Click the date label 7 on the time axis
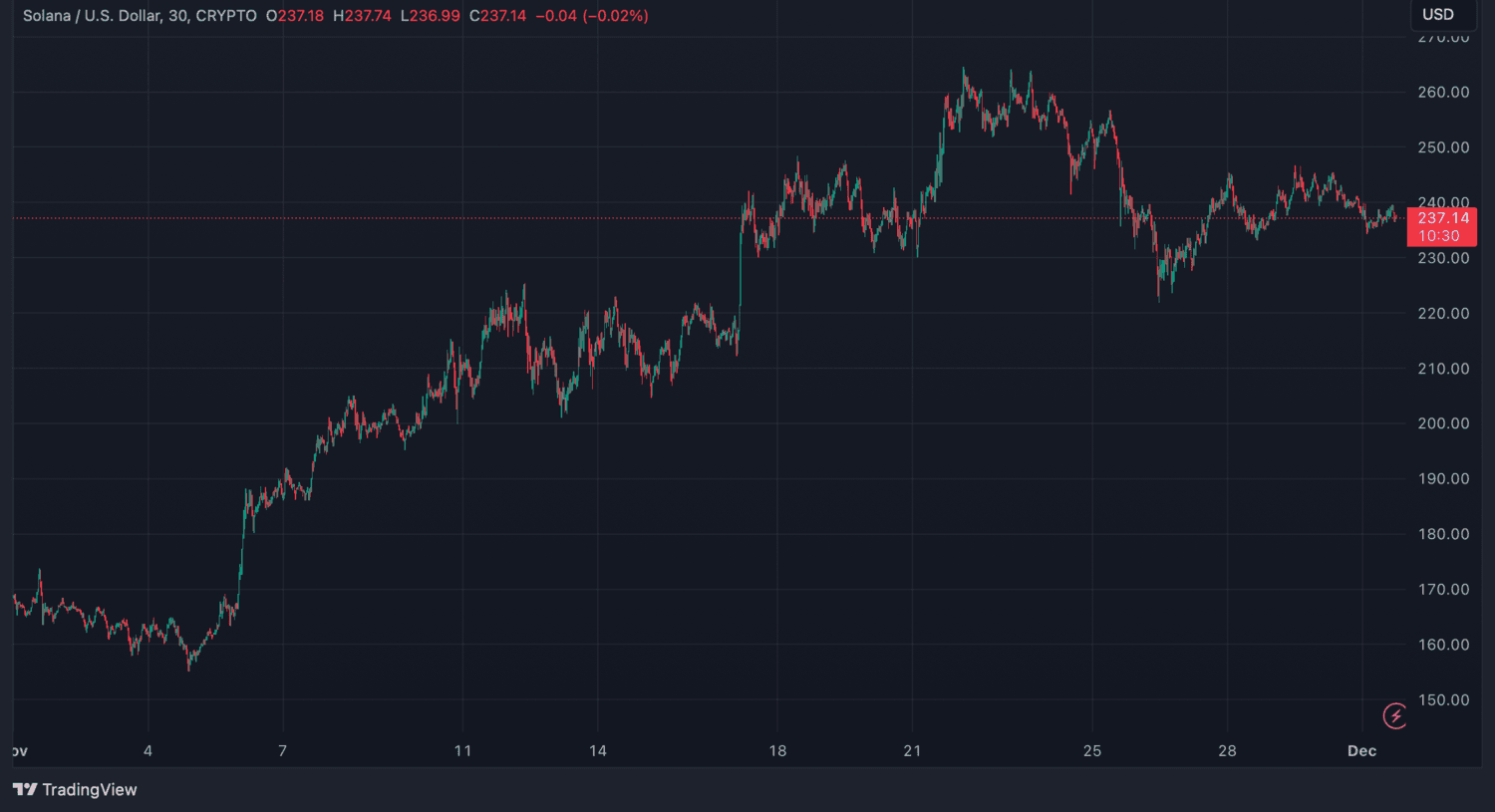The image size is (1495, 812). [283, 751]
